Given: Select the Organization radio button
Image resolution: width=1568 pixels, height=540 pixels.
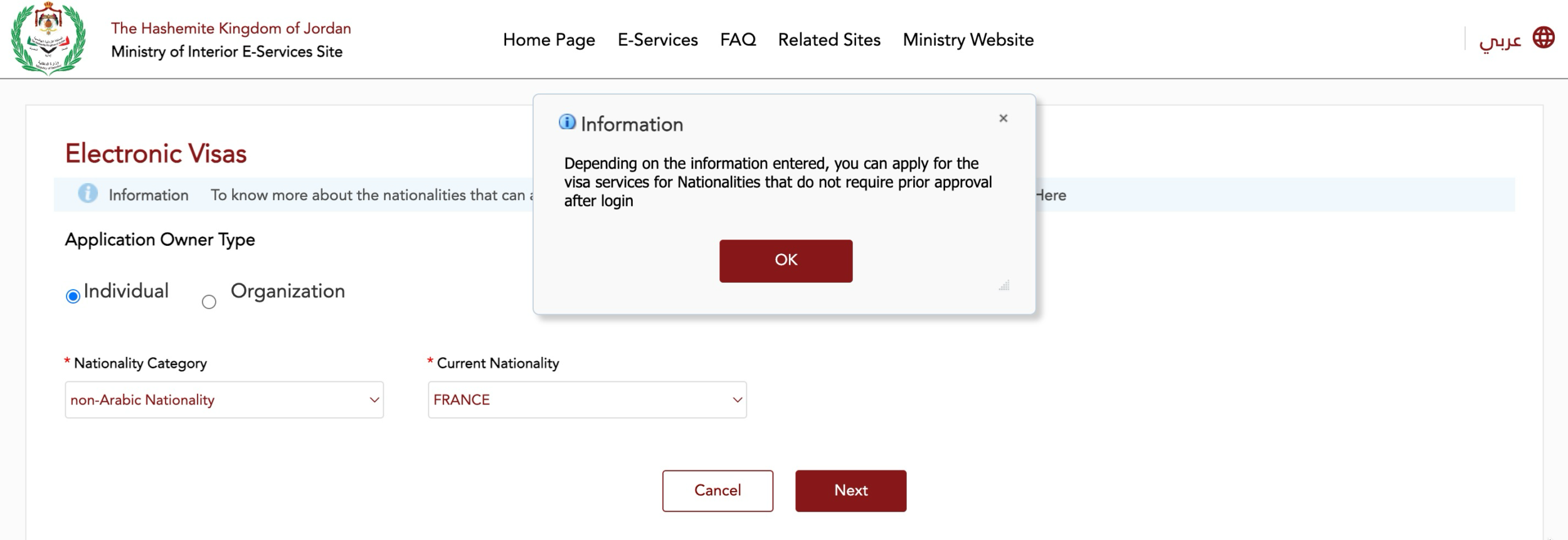Looking at the screenshot, I should [x=209, y=302].
